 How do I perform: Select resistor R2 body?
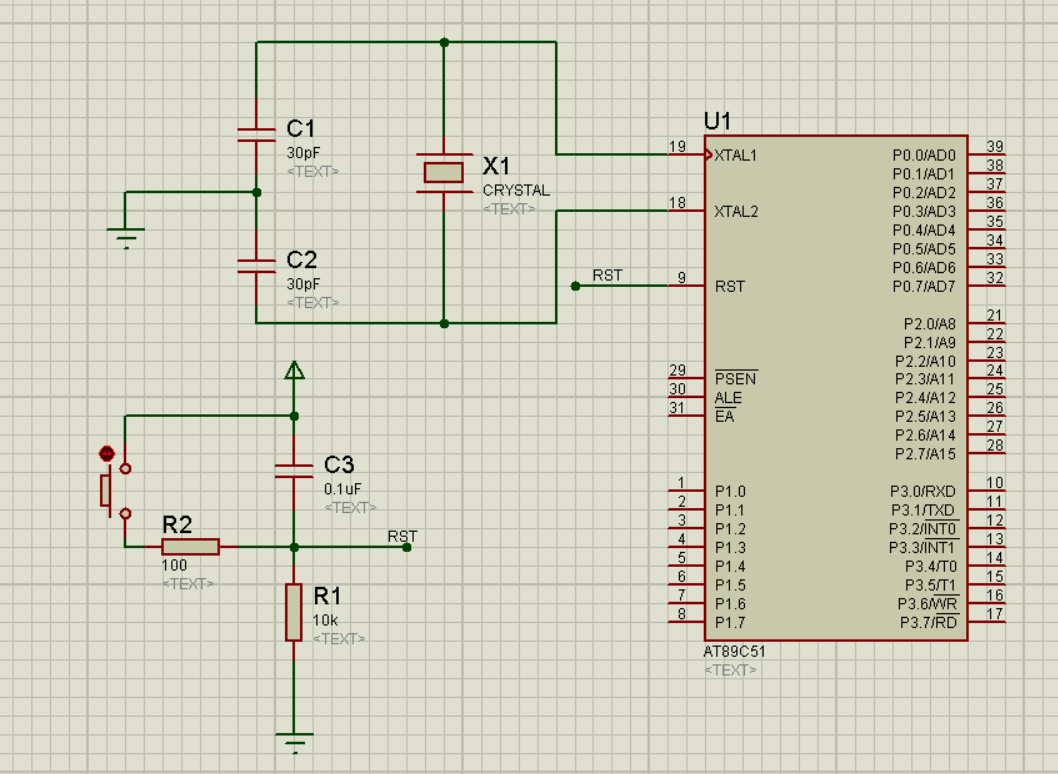(x=190, y=547)
